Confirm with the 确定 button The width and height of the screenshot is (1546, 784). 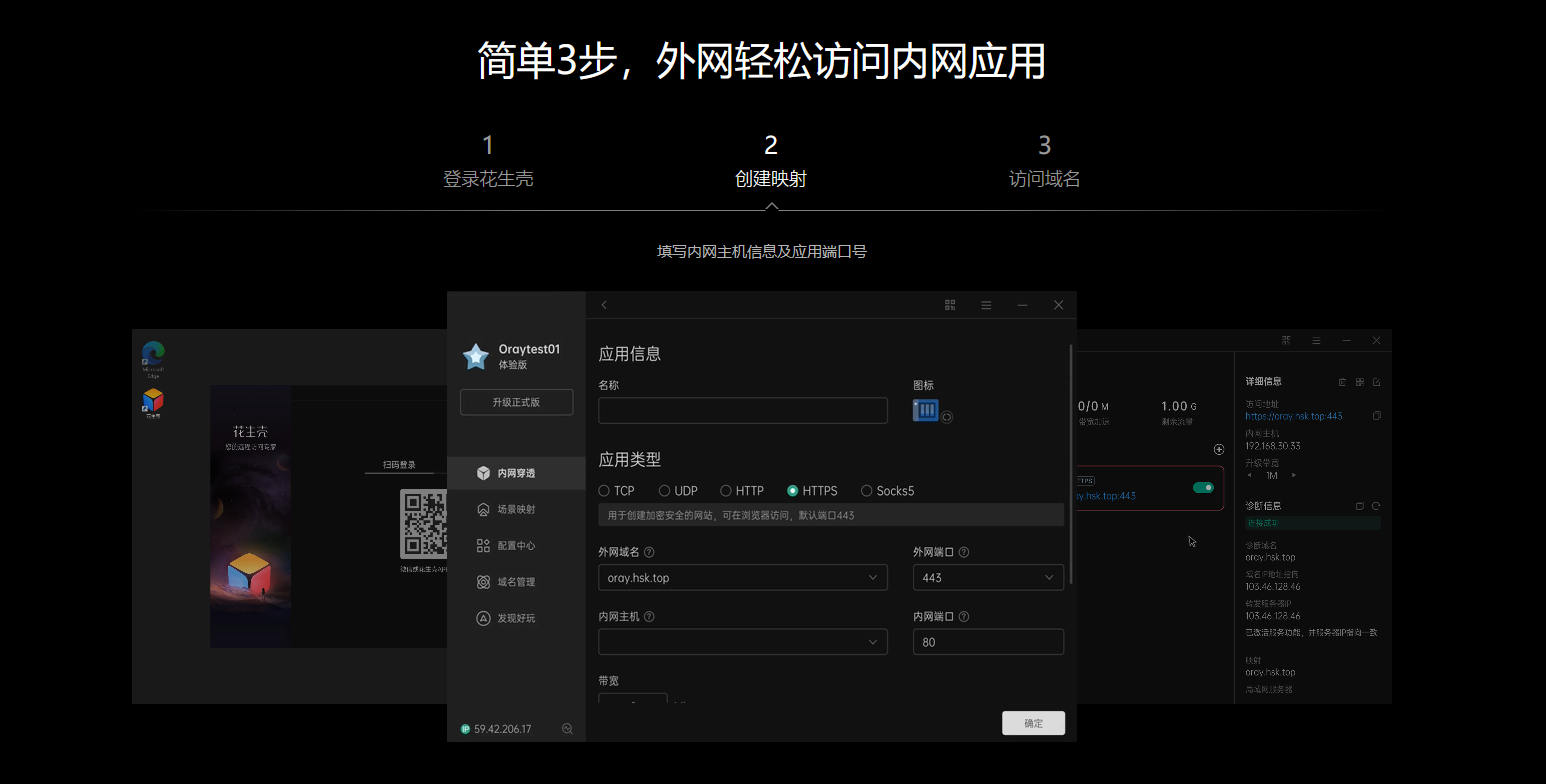1033,723
